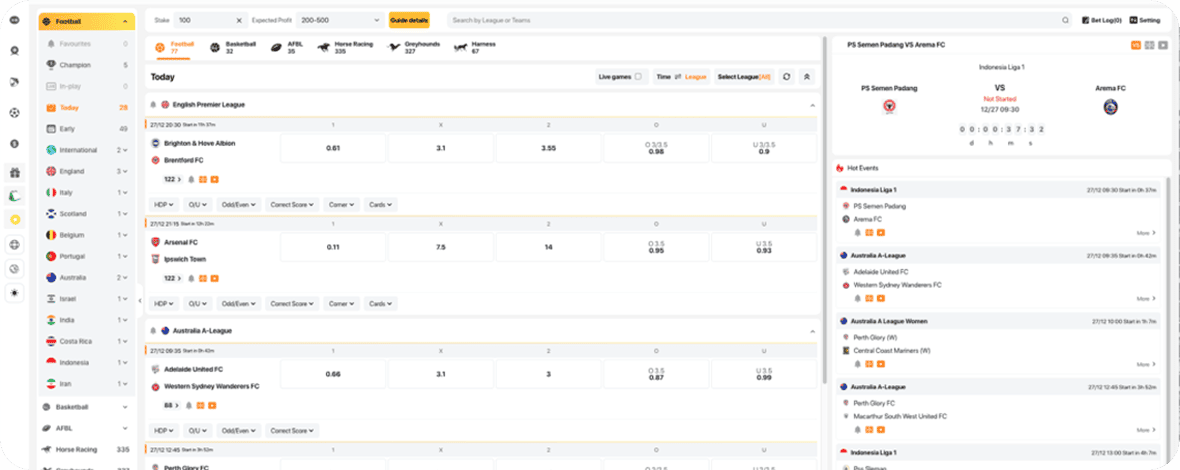Click the Guide details button
Viewport: 1180px width, 470px height.
[x=409, y=20]
